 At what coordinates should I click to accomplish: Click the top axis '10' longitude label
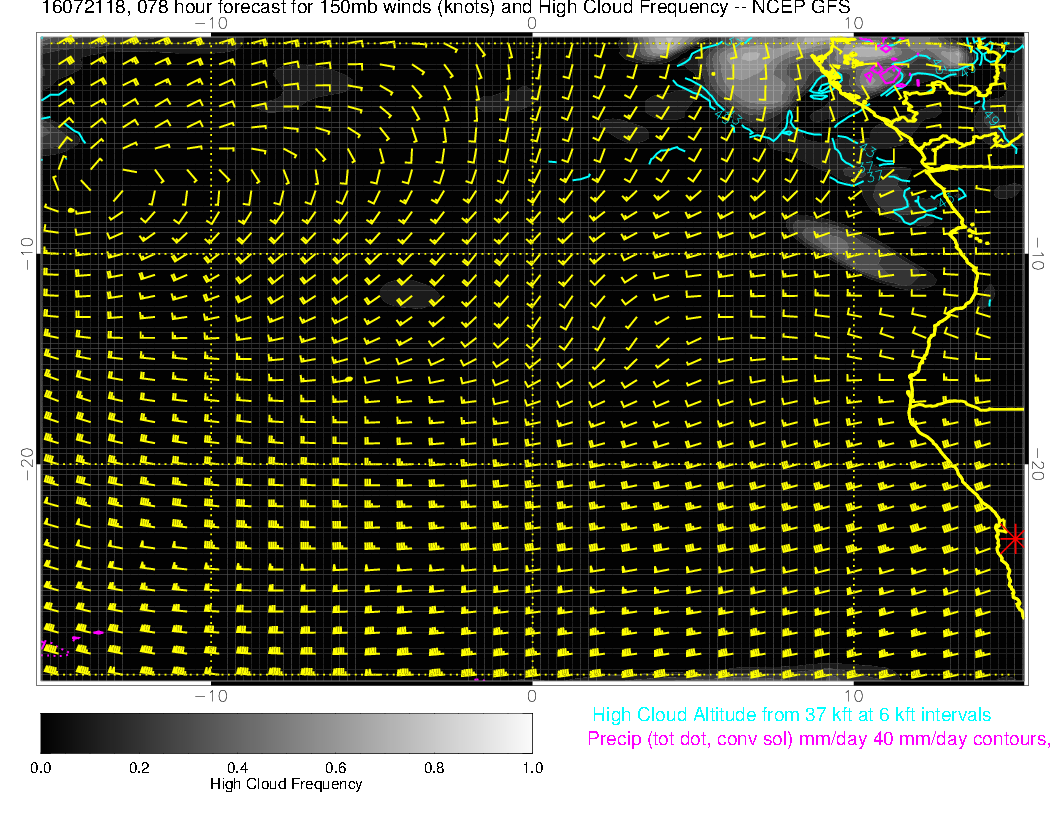[853, 24]
